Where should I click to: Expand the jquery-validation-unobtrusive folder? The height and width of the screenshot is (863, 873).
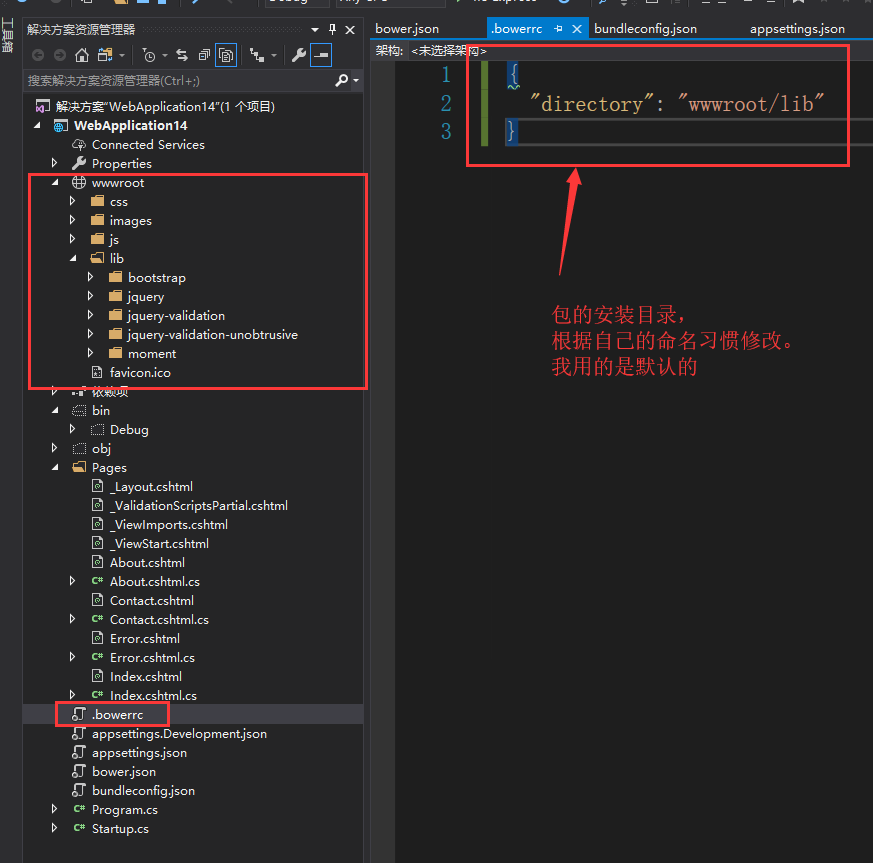tap(90, 334)
